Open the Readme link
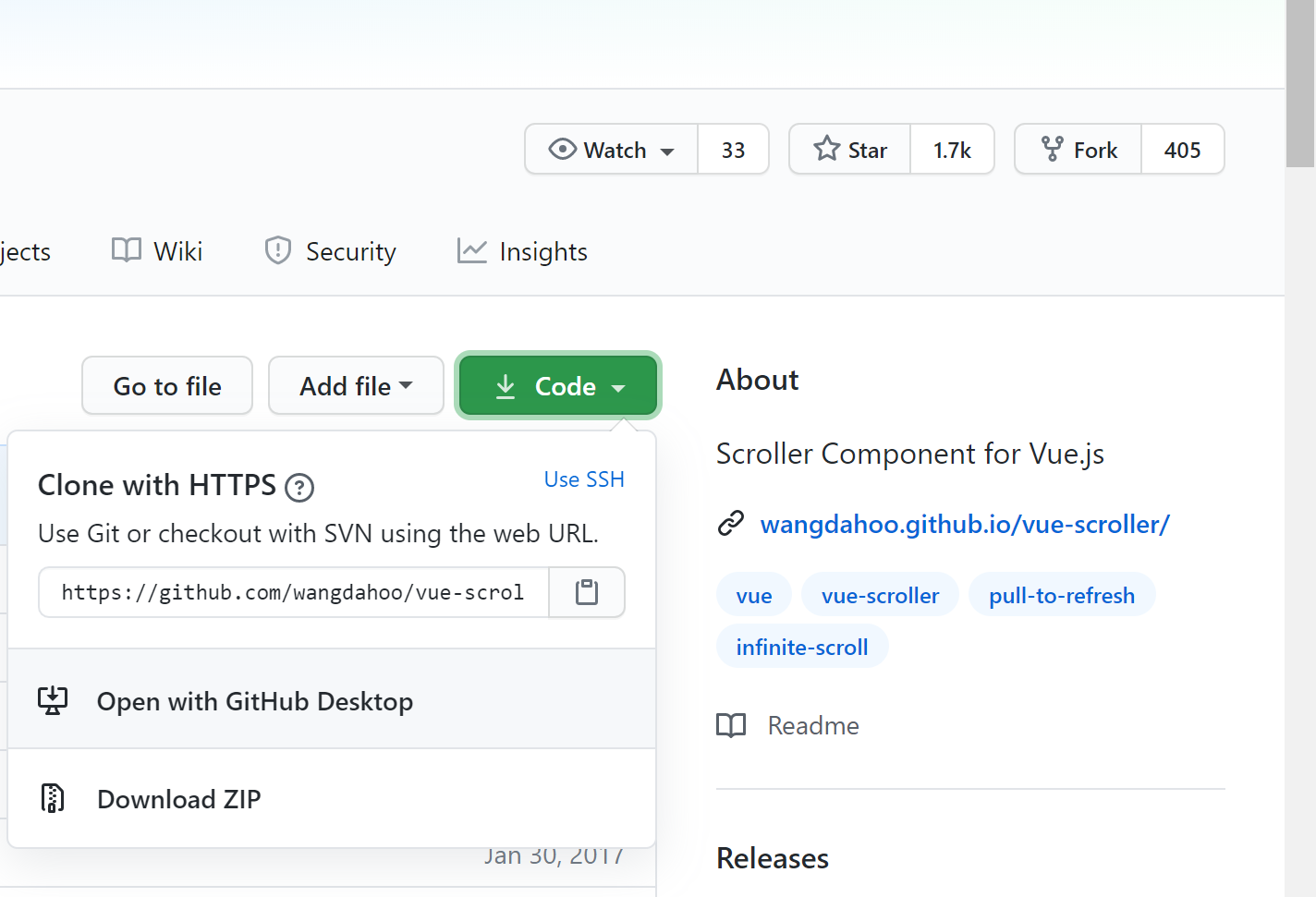 click(x=813, y=725)
